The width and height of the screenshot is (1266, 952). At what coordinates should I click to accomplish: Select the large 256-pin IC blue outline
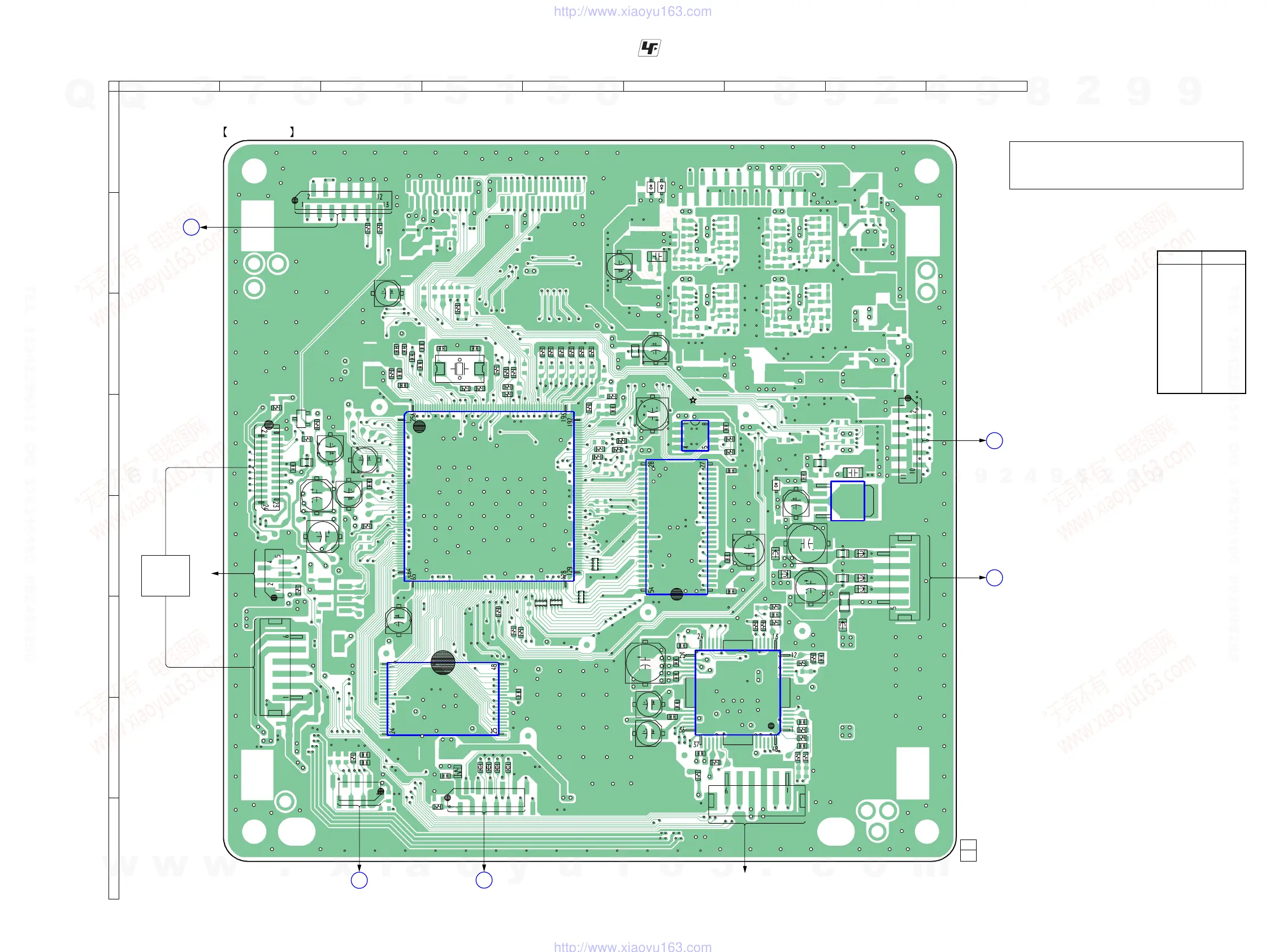pyautogui.click(x=489, y=496)
